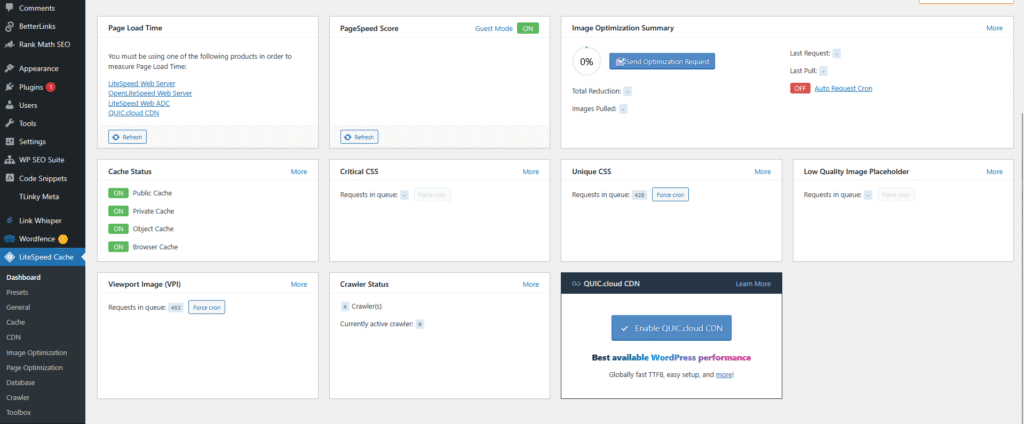Click Force cron in Low Quality Placeholder
This screenshot has height=424, width=1024.
896,195
